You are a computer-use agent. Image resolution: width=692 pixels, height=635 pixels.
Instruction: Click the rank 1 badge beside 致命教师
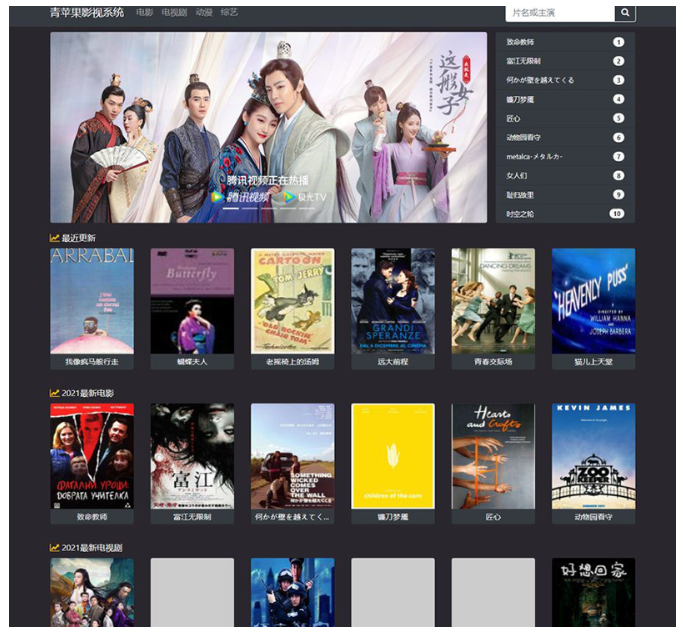[x=617, y=42]
